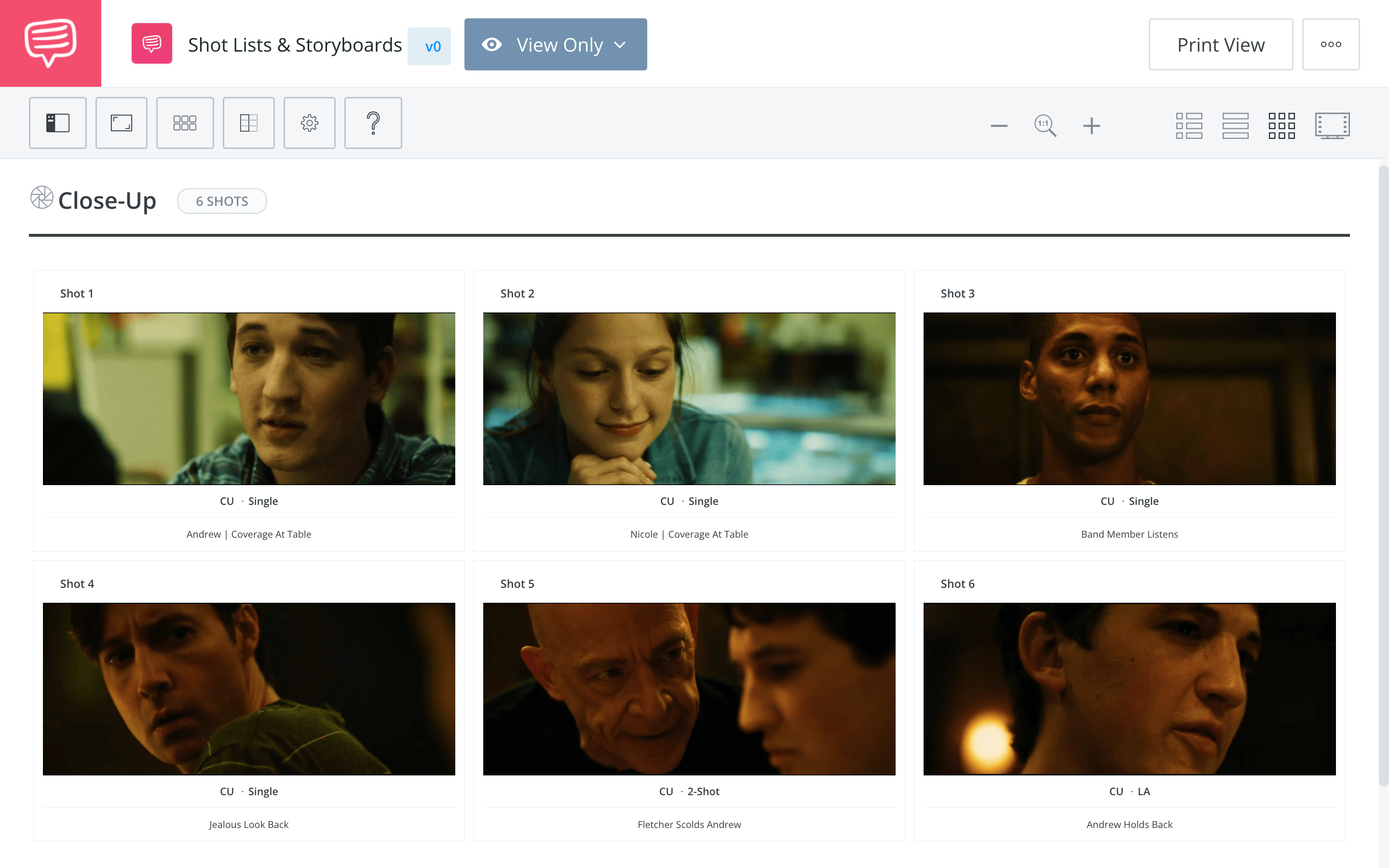Open the Shot 5 Fletcher Scolds Andrew thumbnail
Screen dimensions: 1389x868
(689, 688)
